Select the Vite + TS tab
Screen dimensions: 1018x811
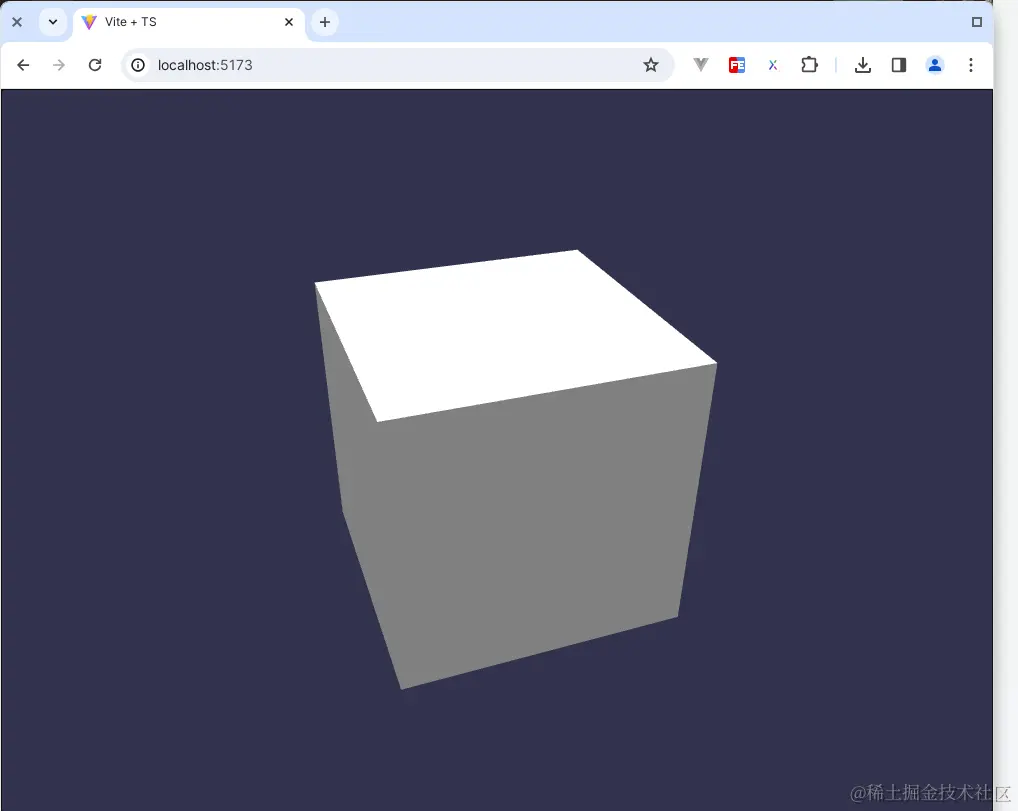pyautogui.click(x=160, y=21)
